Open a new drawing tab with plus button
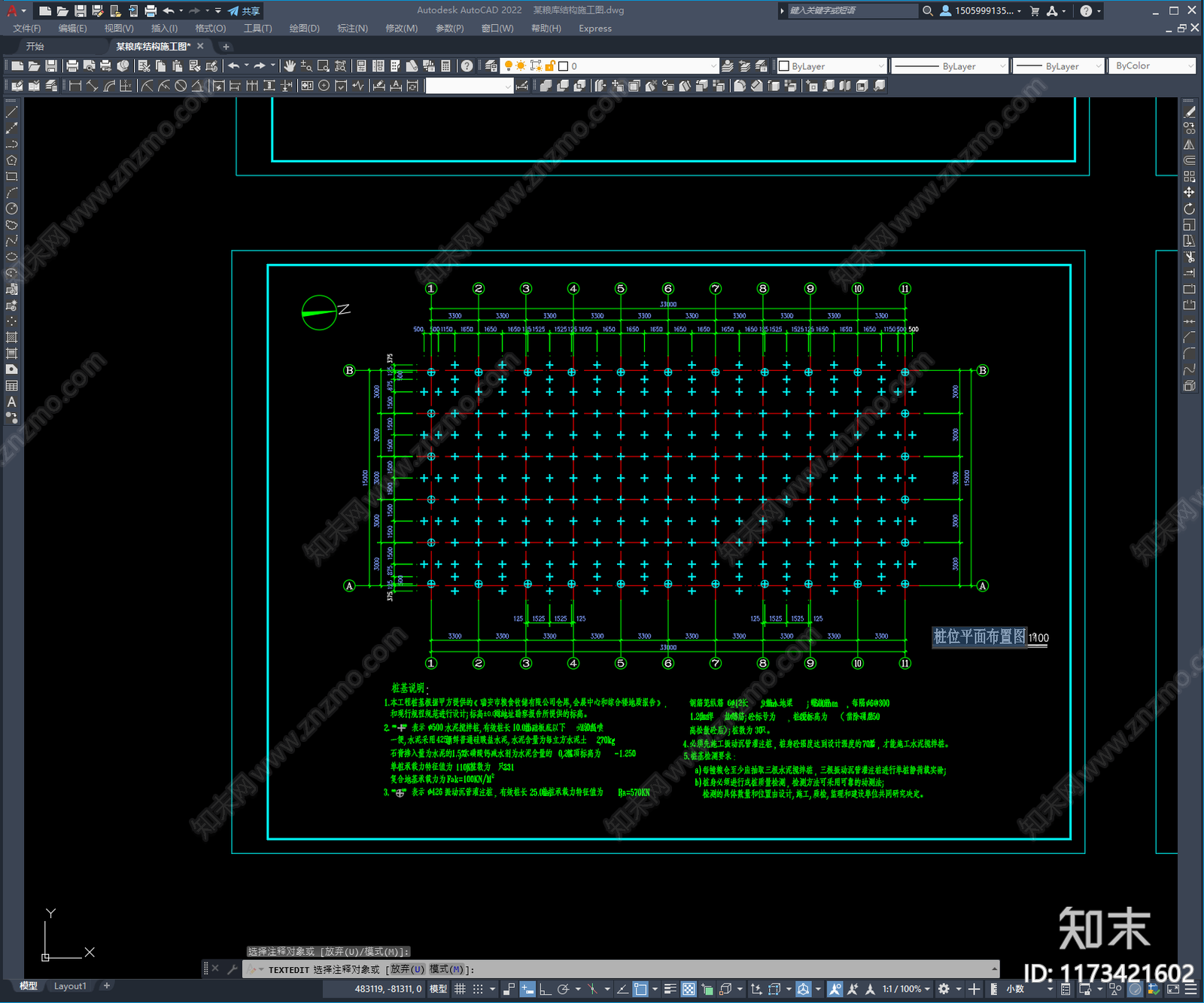This screenshot has height=1003, width=1204. click(x=226, y=47)
